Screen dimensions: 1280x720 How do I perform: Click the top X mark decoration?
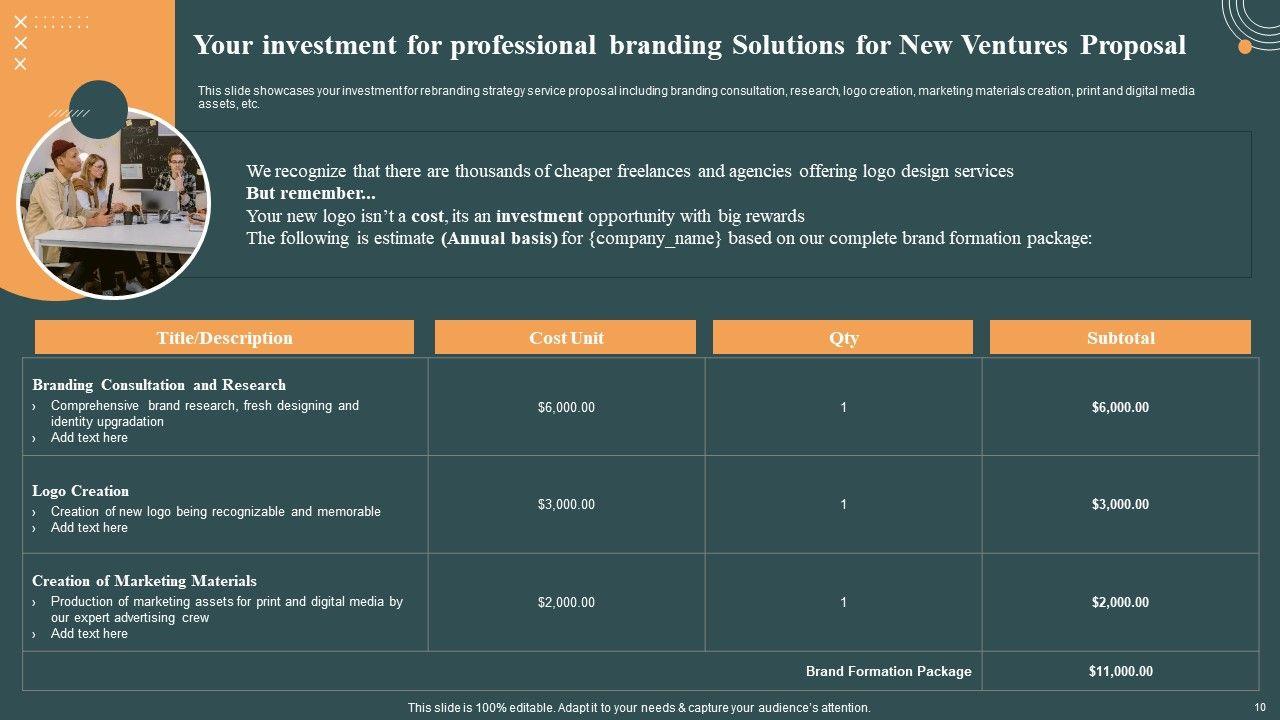pyautogui.click(x=20, y=22)
